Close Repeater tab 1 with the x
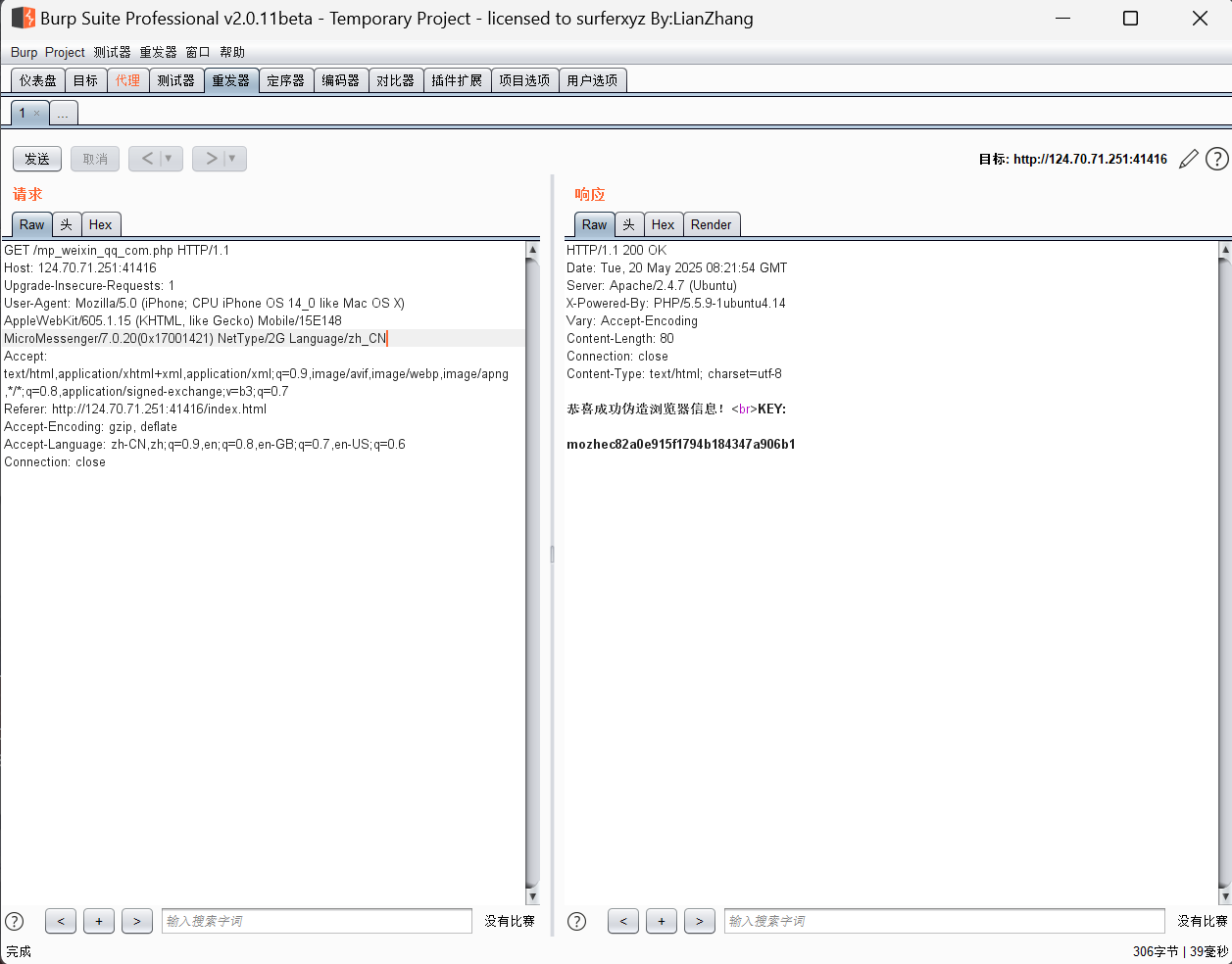1232x964 pixels. pos(37,114)
